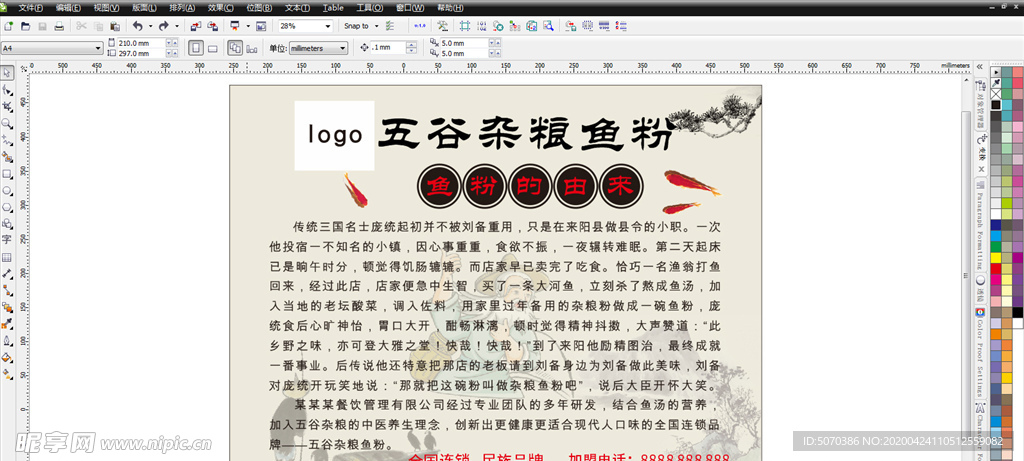
Task: Click the Undo arrow icon
Action: point(137,25)
